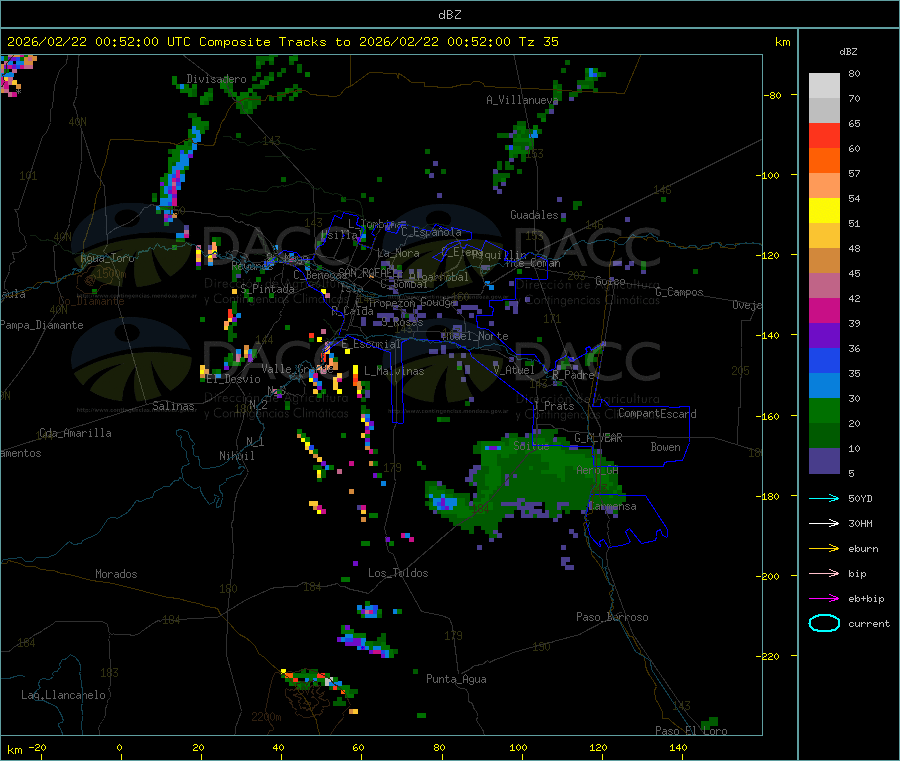Click the 'Cda_Amarilla' place label
Image resolution: width=900 pixels, height=761 pixels.
point(75,433)
